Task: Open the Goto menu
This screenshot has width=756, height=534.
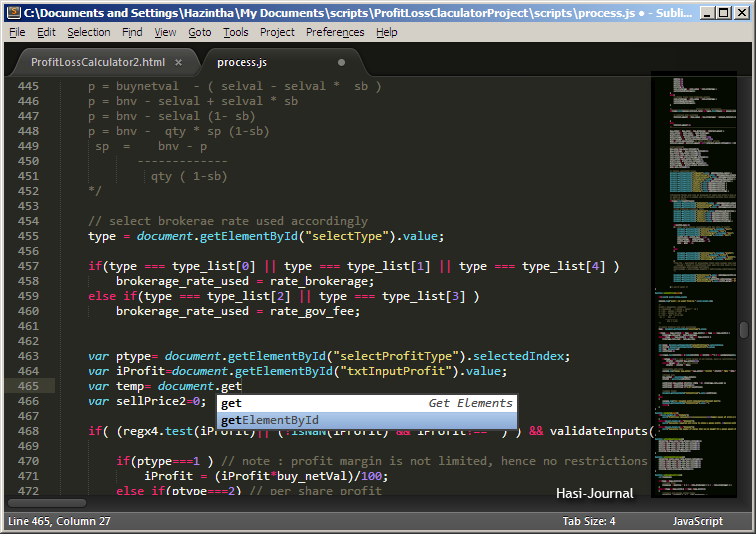Action: pos(200,32)
